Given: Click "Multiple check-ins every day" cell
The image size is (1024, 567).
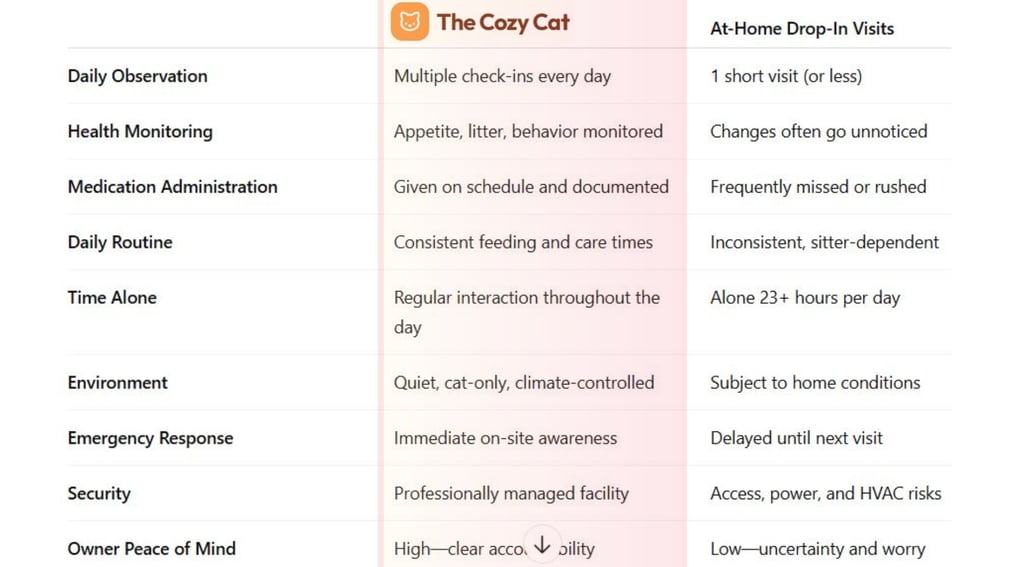Looking at the screenshot, I should click(x=502, y=76).
